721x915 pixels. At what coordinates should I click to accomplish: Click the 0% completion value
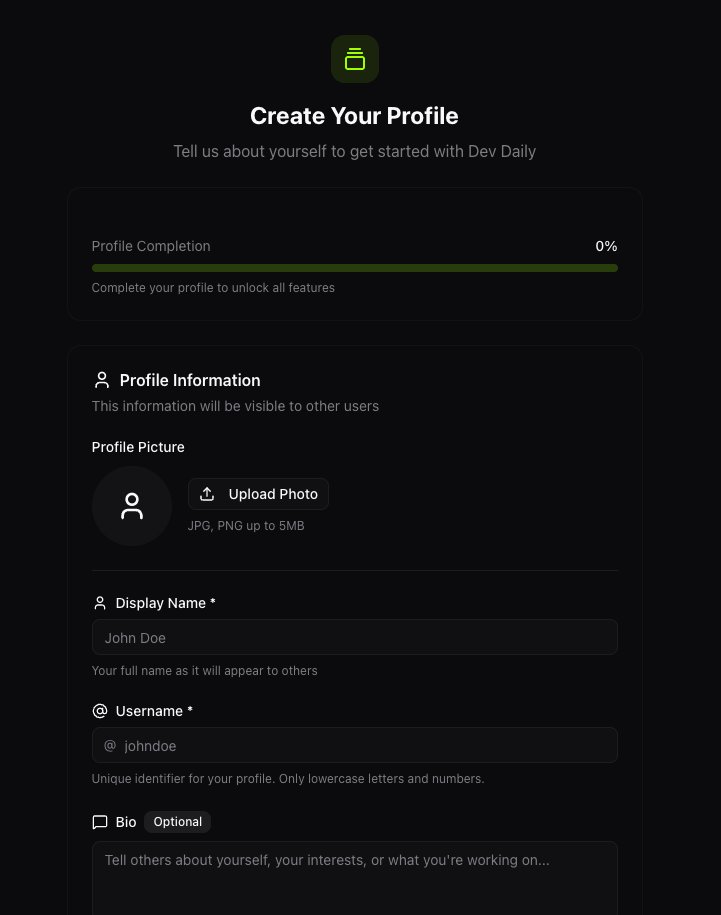coord(606,246)
